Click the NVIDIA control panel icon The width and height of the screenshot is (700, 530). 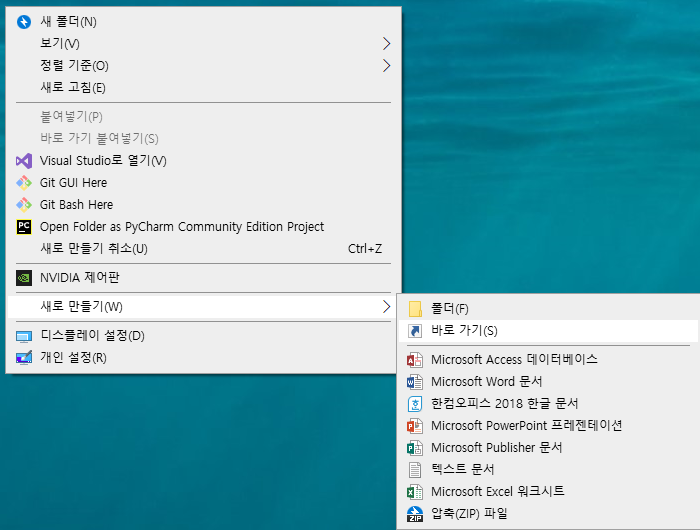pyautogui.click(x=24, y=278)
